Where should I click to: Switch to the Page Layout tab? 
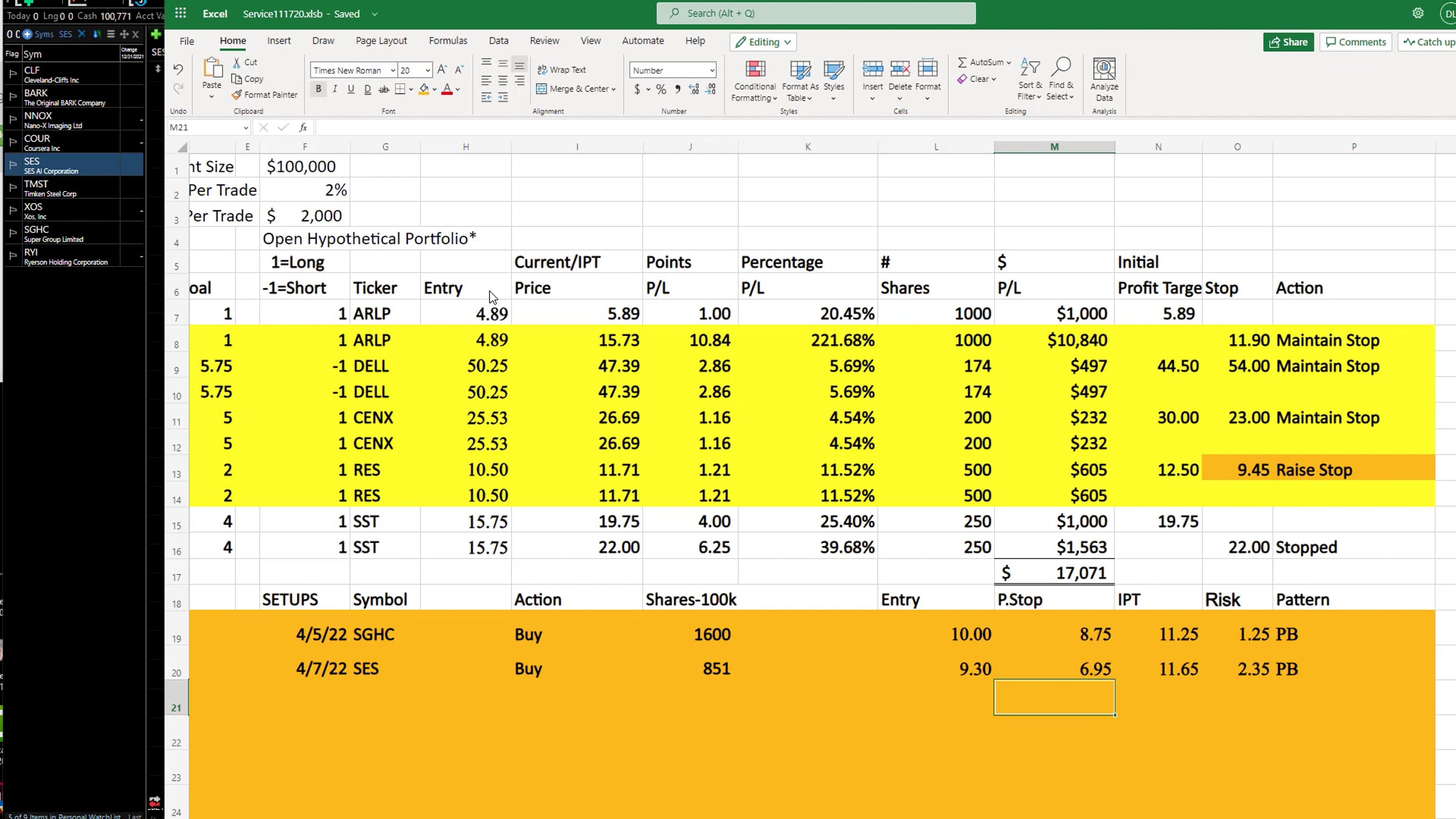(x=381, y=41)
